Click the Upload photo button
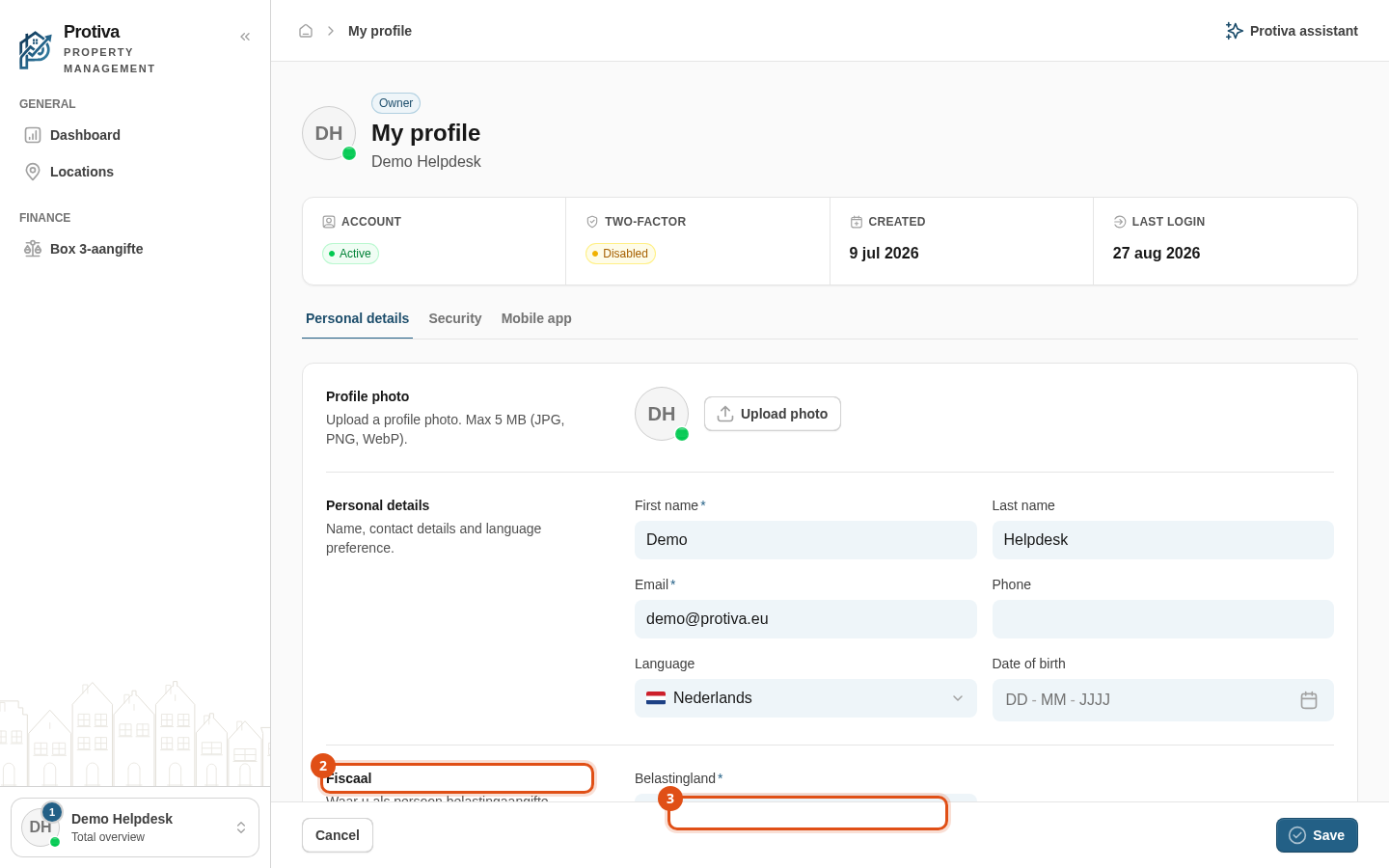 (773, 414)
